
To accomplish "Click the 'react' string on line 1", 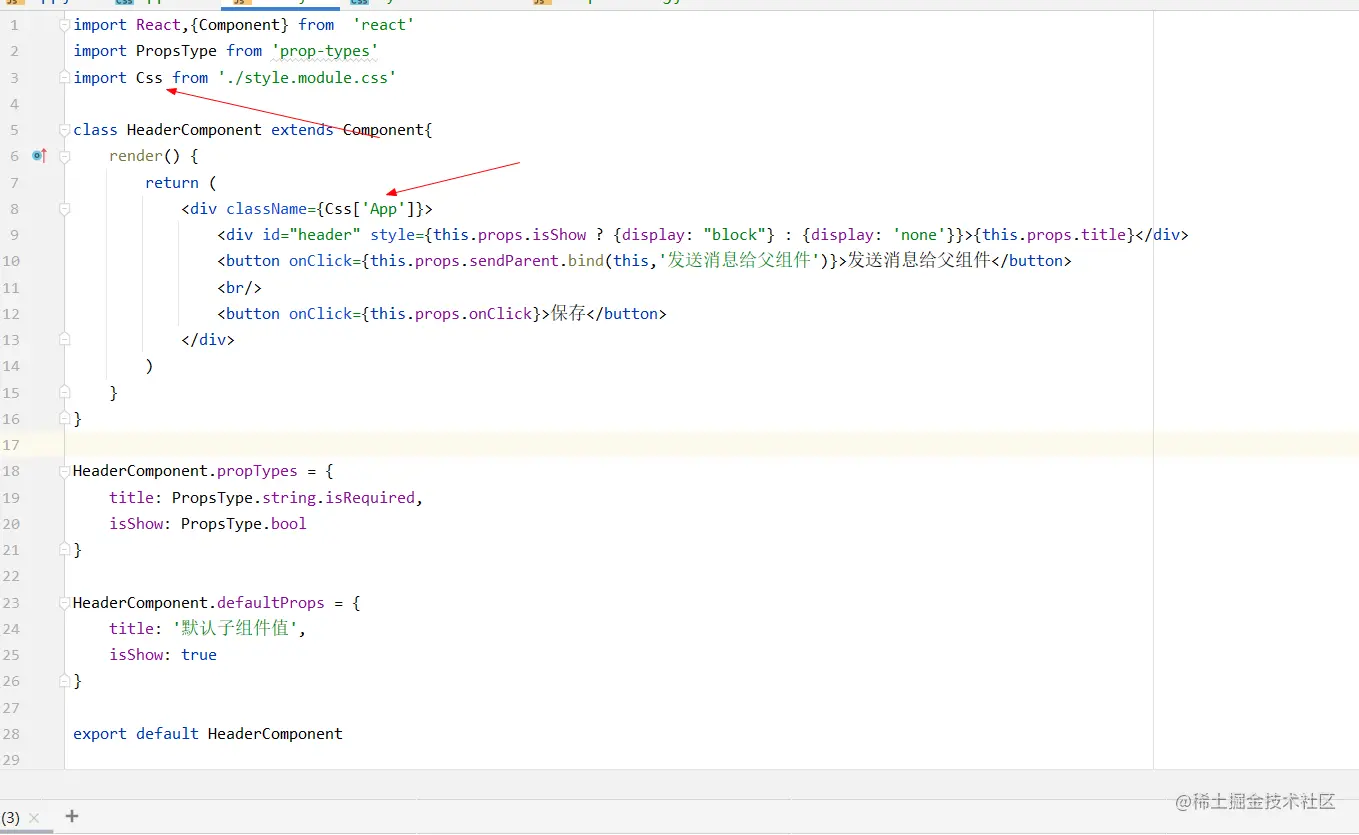I will 383,24.
